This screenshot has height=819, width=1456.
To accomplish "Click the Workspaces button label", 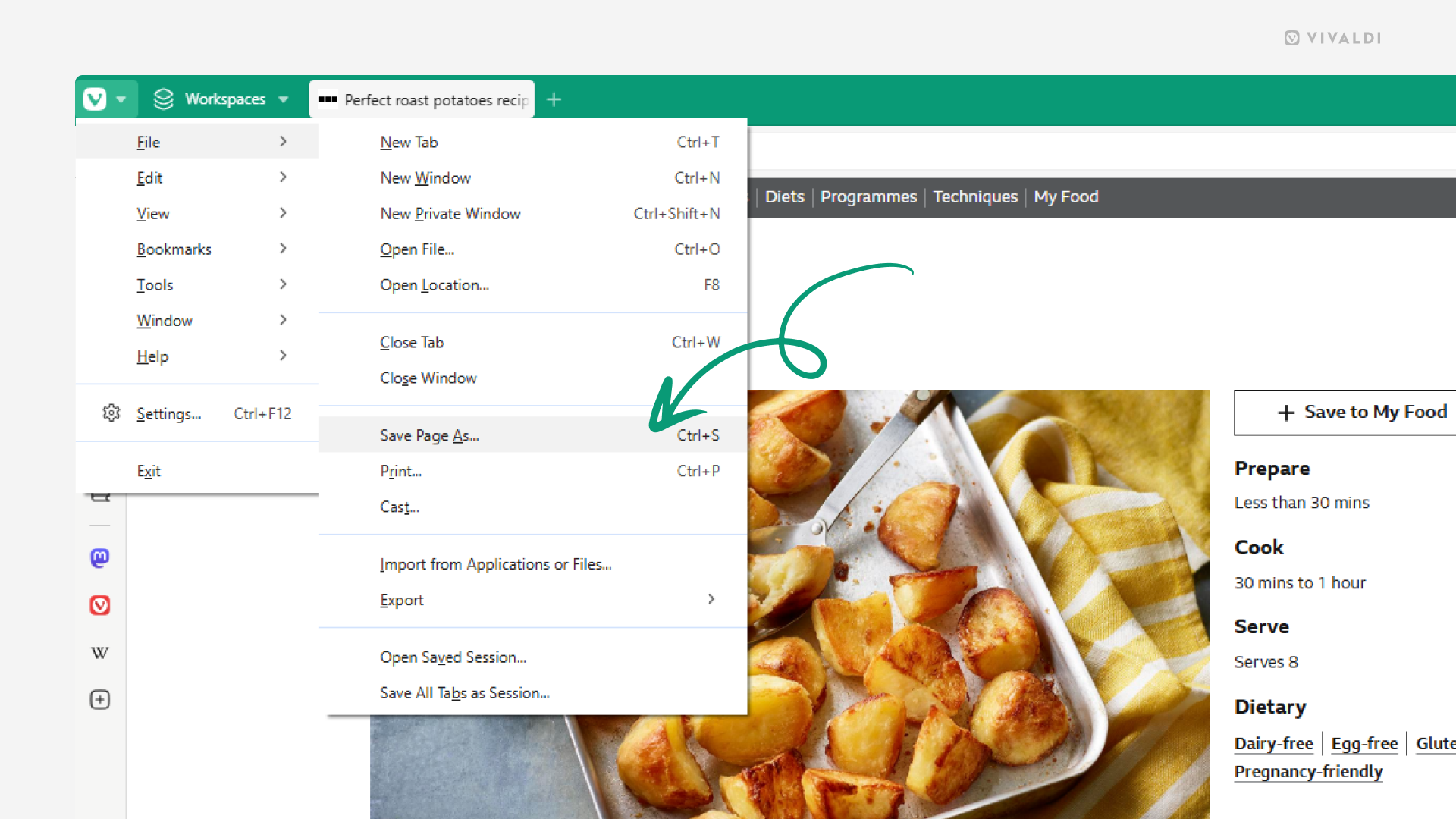I will [225, 99].
